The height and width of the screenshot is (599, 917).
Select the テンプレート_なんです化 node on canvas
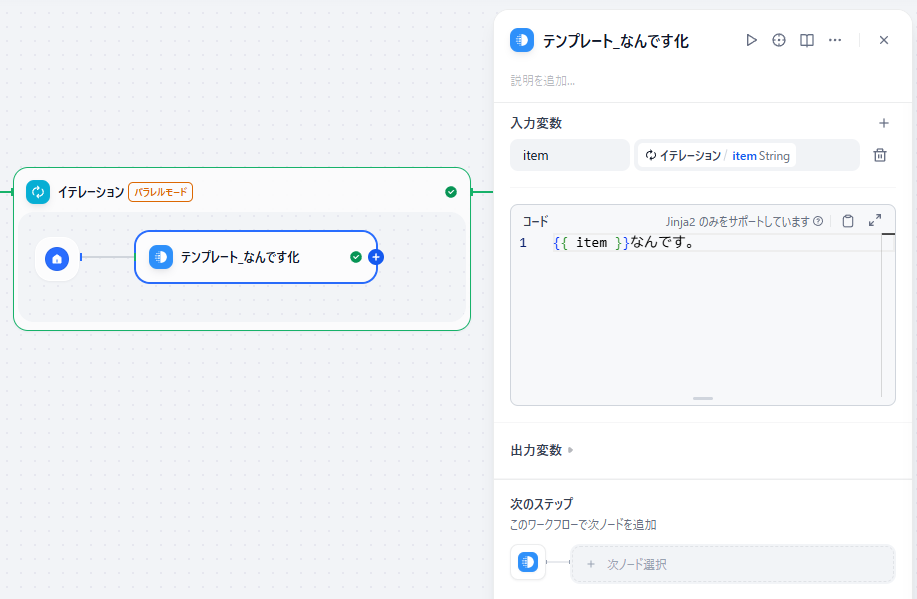click(x=256, y=257)
